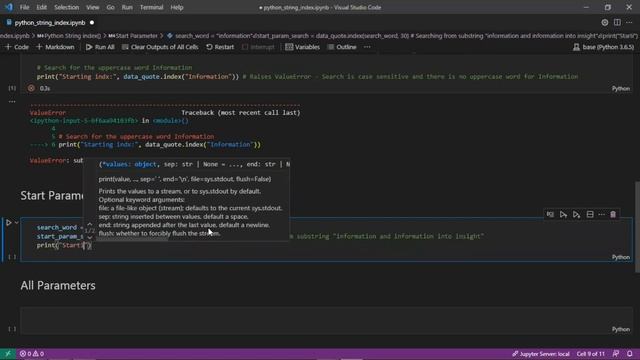
Task: Expand the run cell options chevron
Action: tap(16, 223)
